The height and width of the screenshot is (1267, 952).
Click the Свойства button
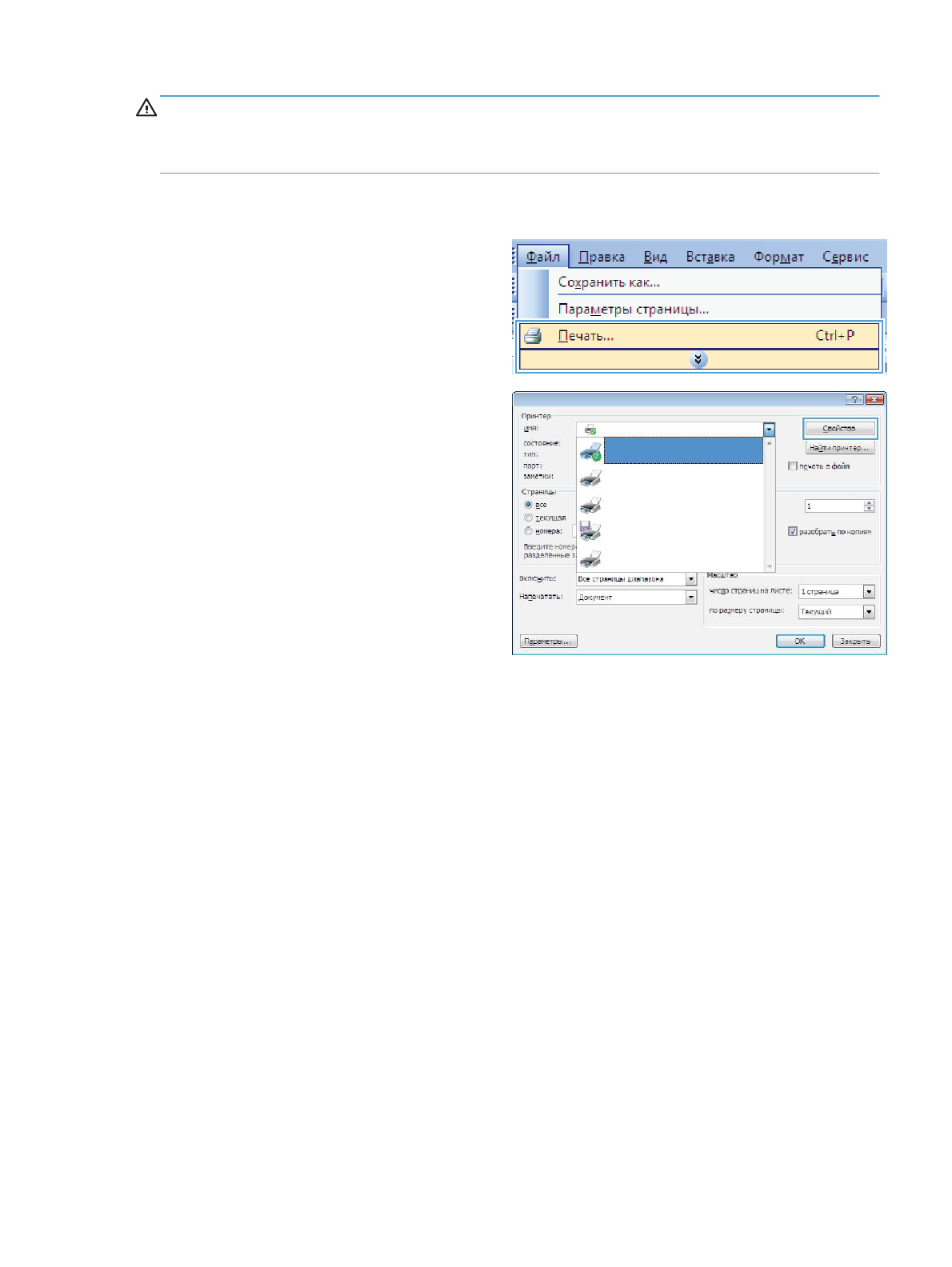(x=839, y=429)
